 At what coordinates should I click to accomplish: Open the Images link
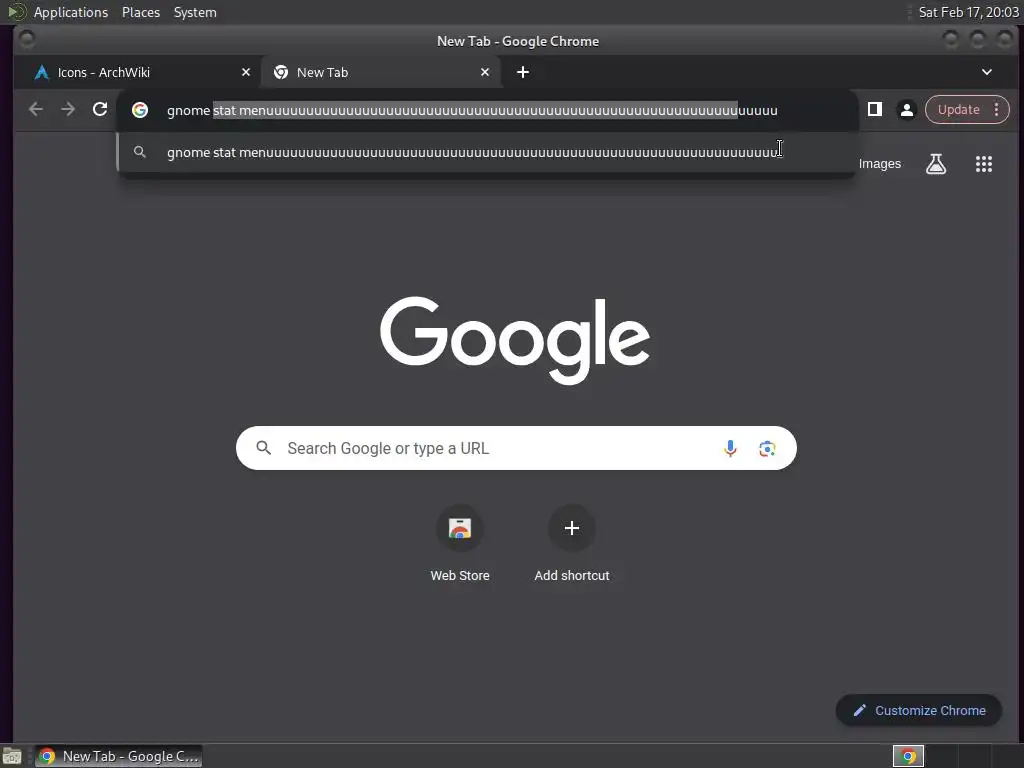(x=880, y=164)
